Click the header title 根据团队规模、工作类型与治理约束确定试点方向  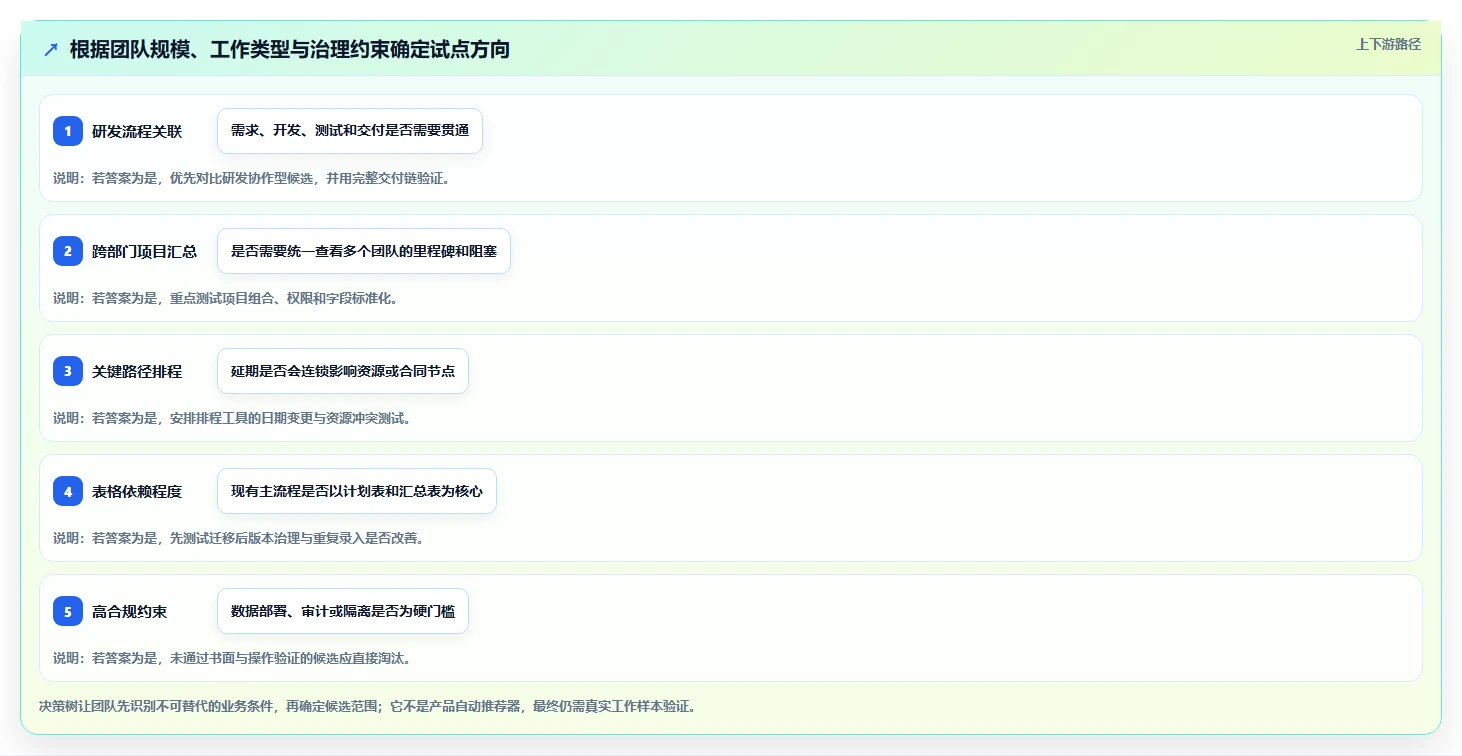290,50
